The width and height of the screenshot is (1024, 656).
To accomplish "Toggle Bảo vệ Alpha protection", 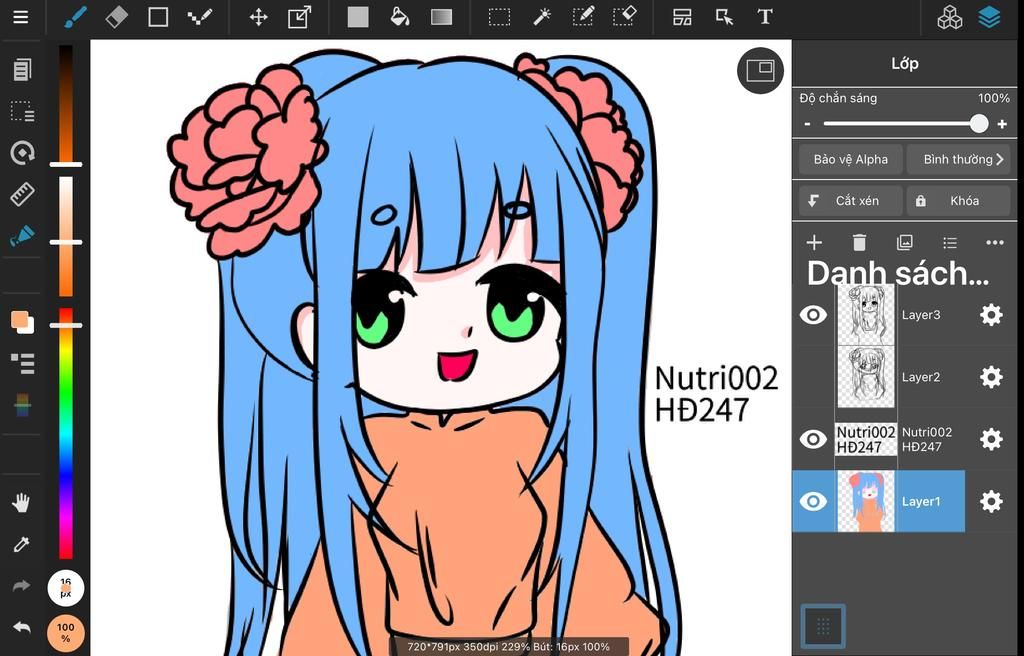I will pyautogui.click(x=850, y=159).
